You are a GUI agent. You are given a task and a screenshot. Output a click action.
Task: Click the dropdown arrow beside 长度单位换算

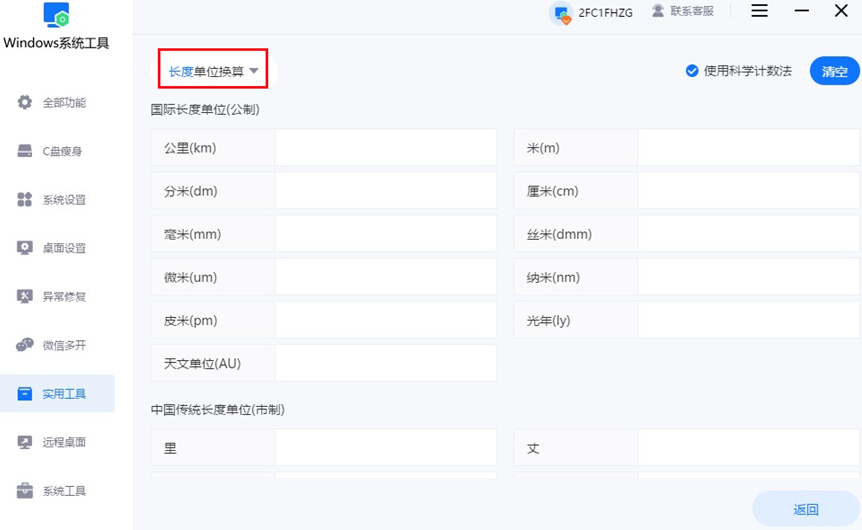(x=253, y=71)
